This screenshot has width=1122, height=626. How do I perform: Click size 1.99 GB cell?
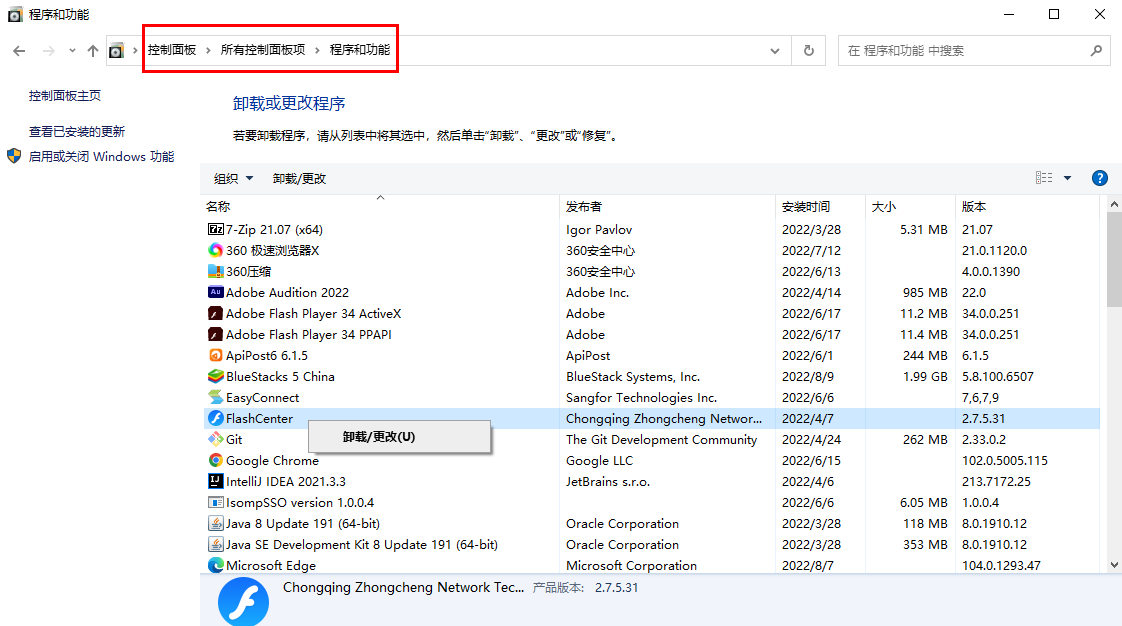click(x=925, y=376)
